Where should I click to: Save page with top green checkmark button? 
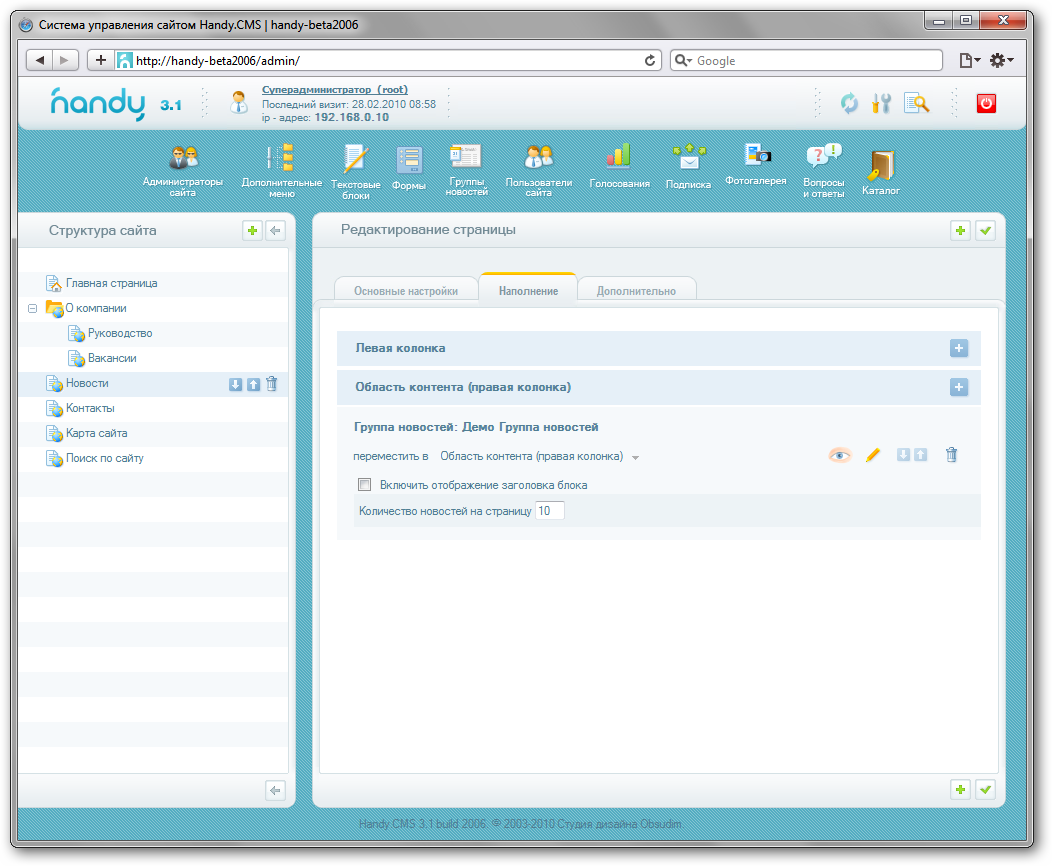[986, 231]
